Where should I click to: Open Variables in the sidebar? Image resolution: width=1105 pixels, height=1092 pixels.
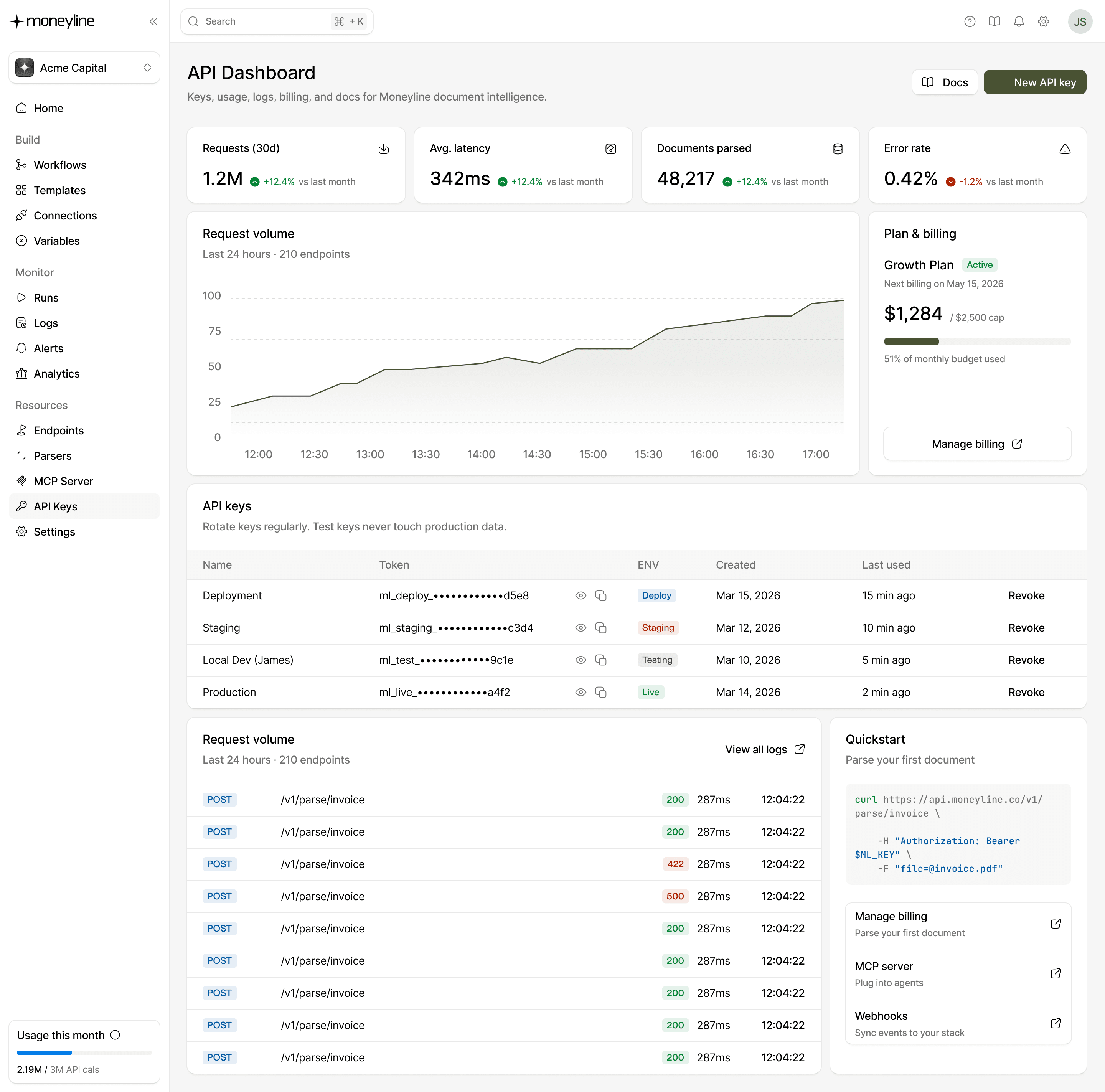click(84, 241)
